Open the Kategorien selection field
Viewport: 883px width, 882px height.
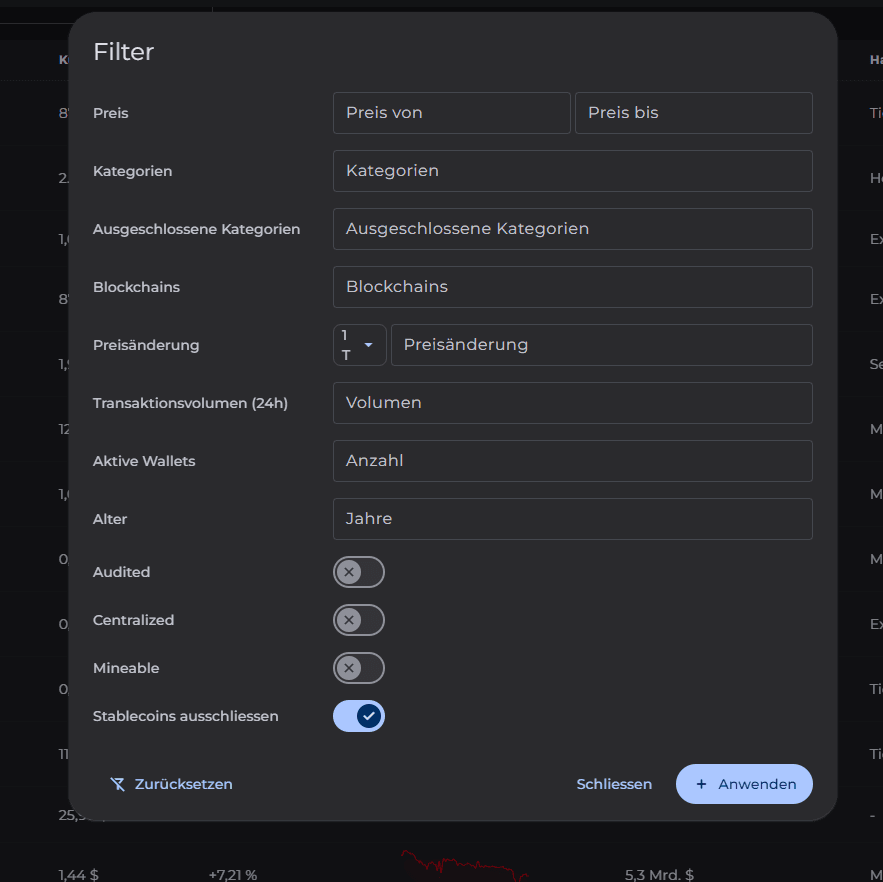572,171
